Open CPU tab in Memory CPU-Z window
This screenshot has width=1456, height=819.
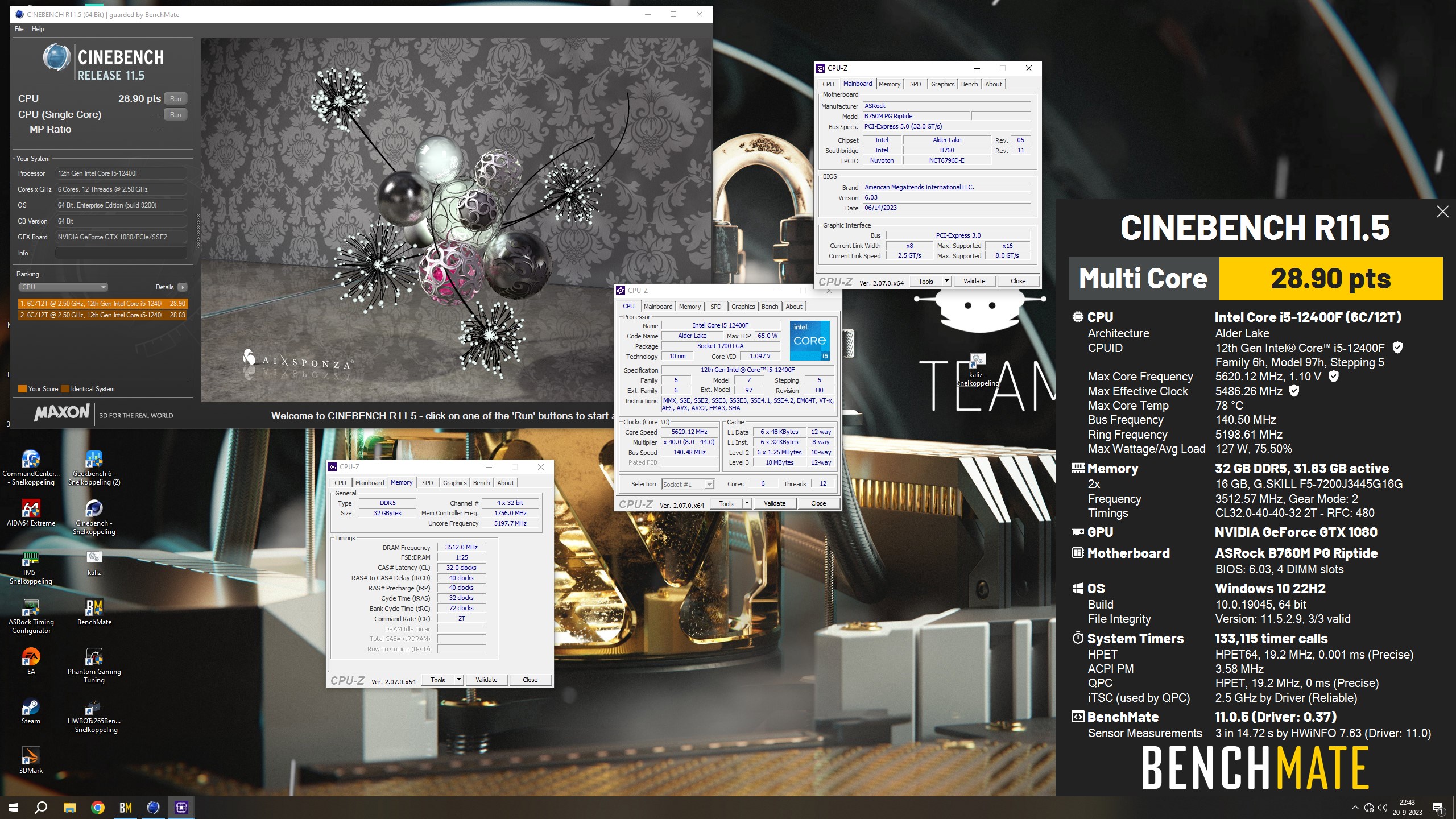[340, 483]
